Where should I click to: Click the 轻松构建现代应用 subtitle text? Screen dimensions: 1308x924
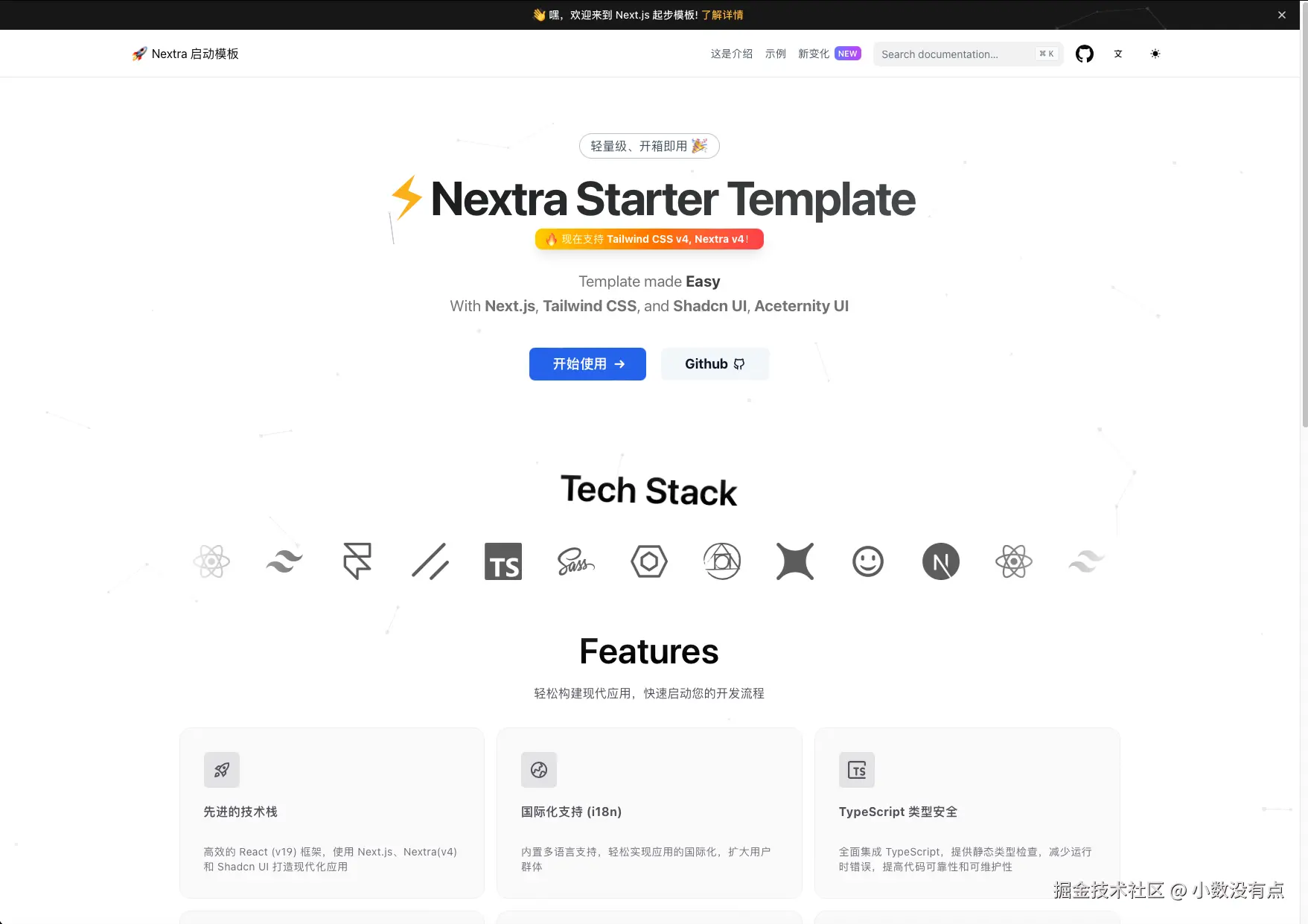pos(649,693)
